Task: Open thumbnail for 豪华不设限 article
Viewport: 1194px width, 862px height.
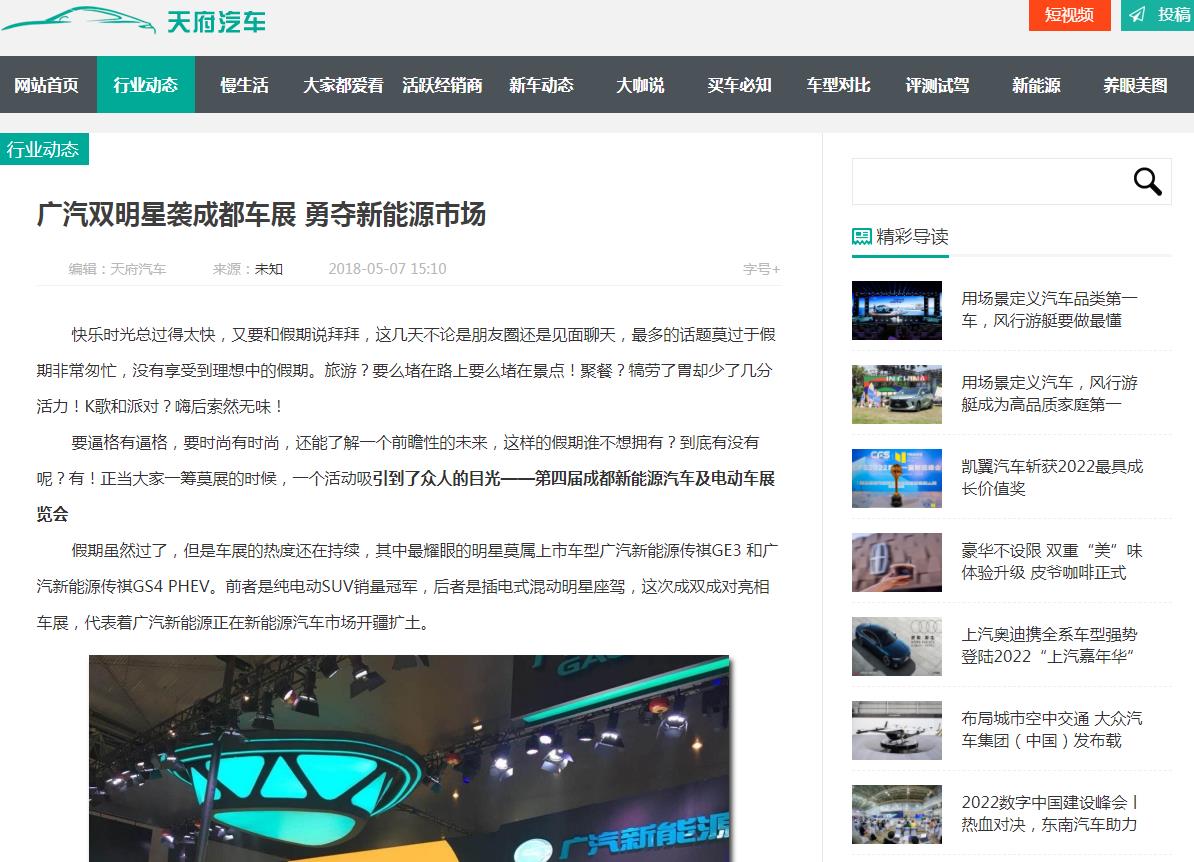Action: click(x=897, y=563)
